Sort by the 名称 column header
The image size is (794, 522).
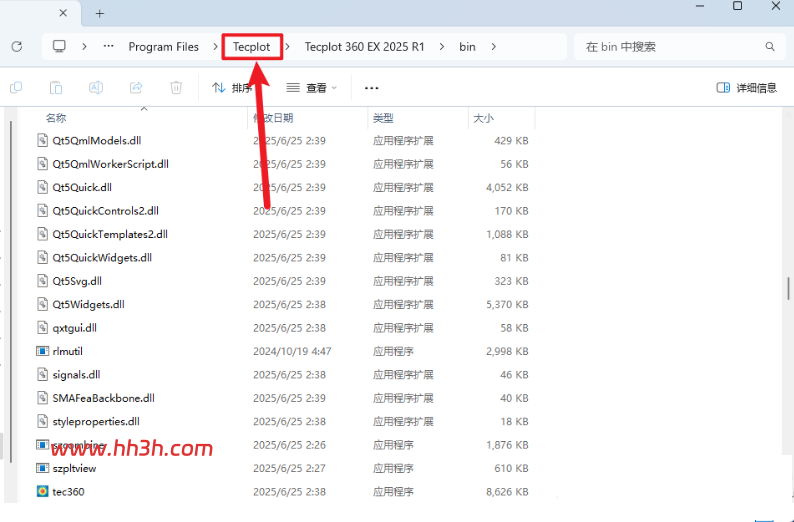pyautogui.click(x=56, y=118)
